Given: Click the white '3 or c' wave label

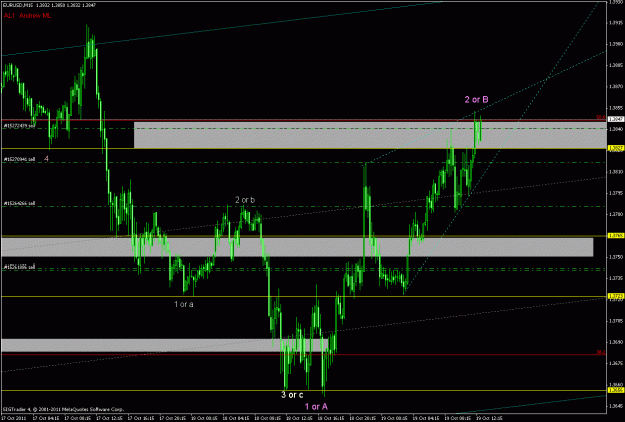Looking at the screenshot, I should (292, 395).
